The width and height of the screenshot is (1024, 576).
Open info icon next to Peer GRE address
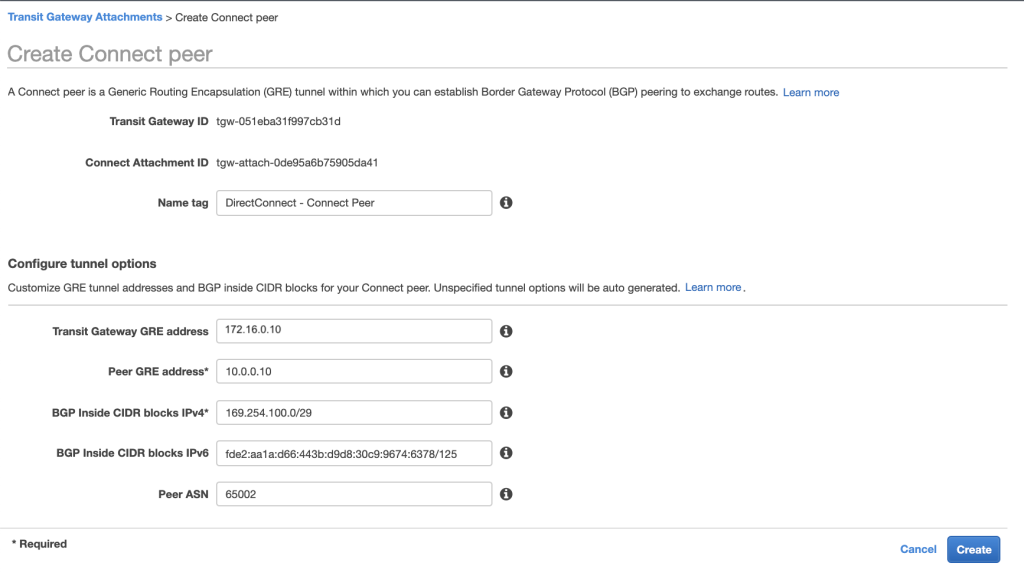506,372
